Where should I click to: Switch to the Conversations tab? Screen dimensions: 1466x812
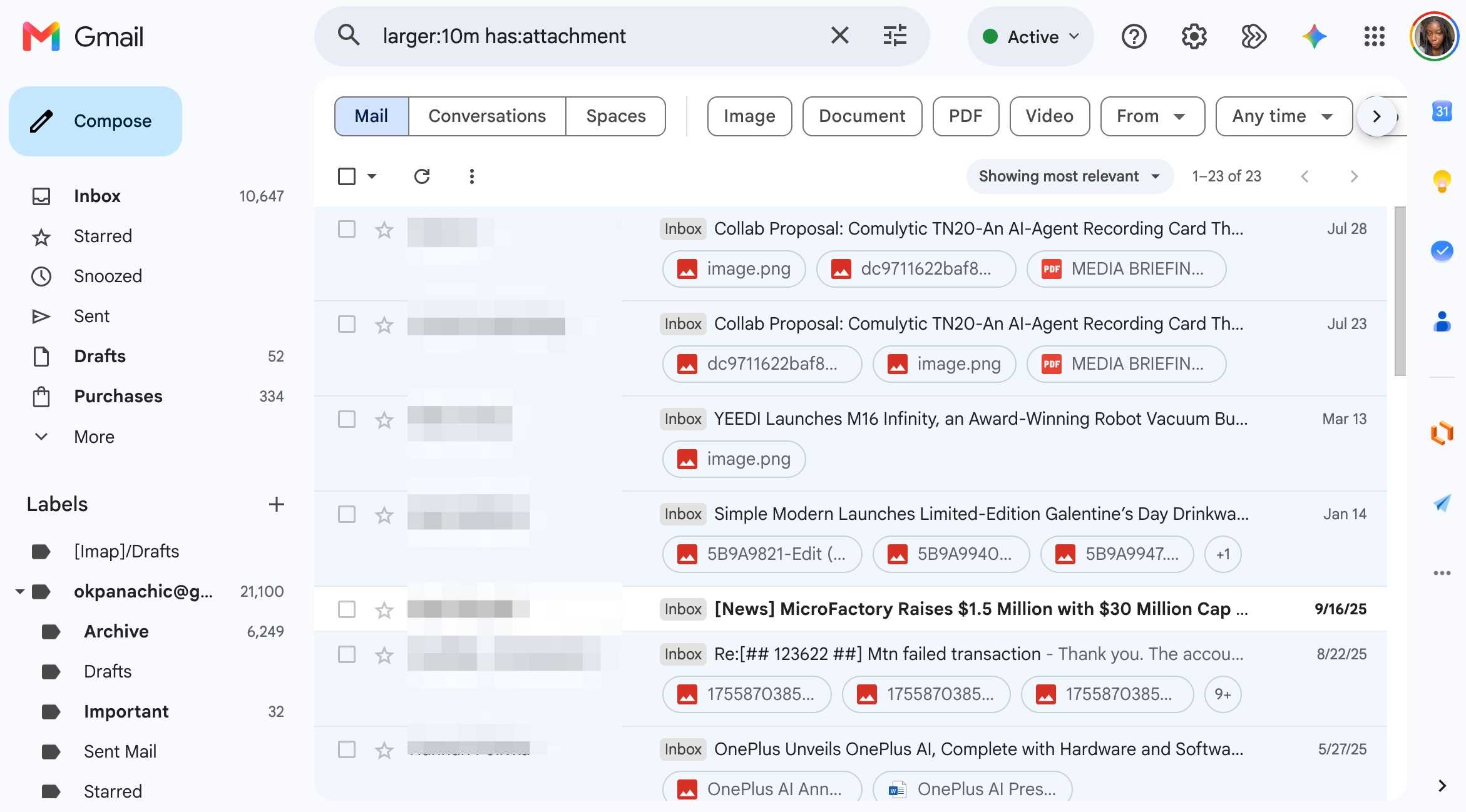pos(487,116)
